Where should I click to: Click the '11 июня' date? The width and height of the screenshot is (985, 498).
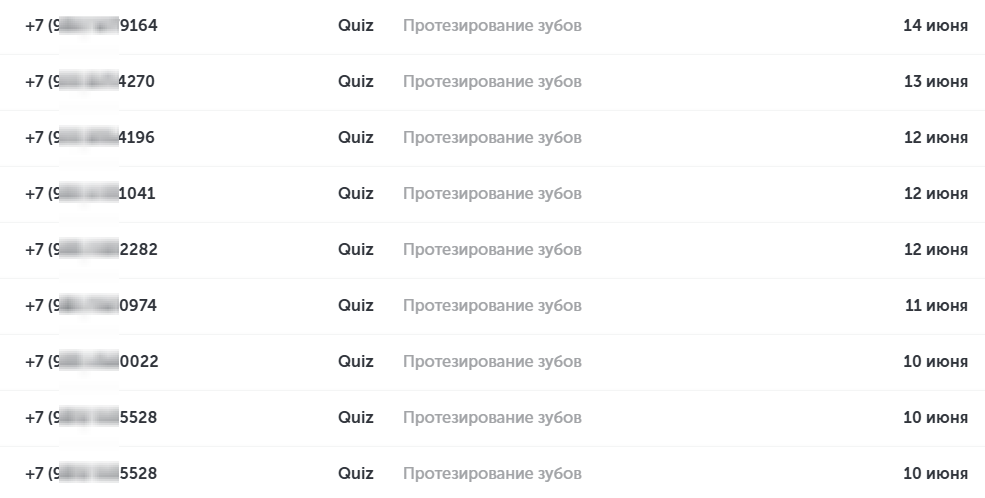(x=936, y=306)
